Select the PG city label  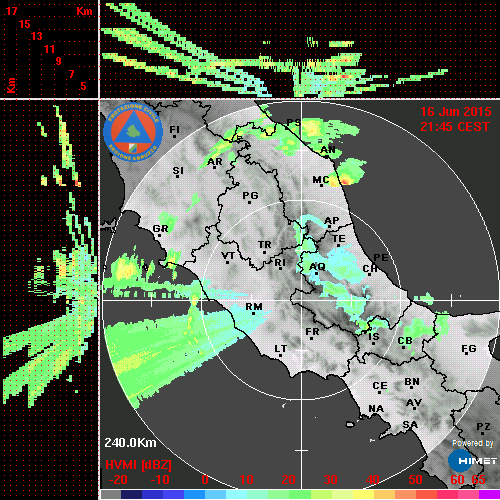tap(250, 195)
